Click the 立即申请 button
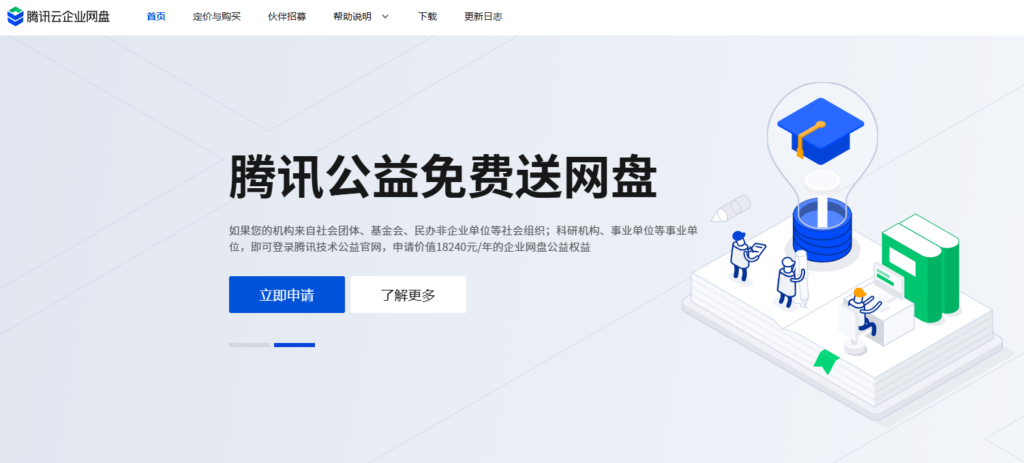The height and width of the screenshot is (463, 1024). click(287, 295)
